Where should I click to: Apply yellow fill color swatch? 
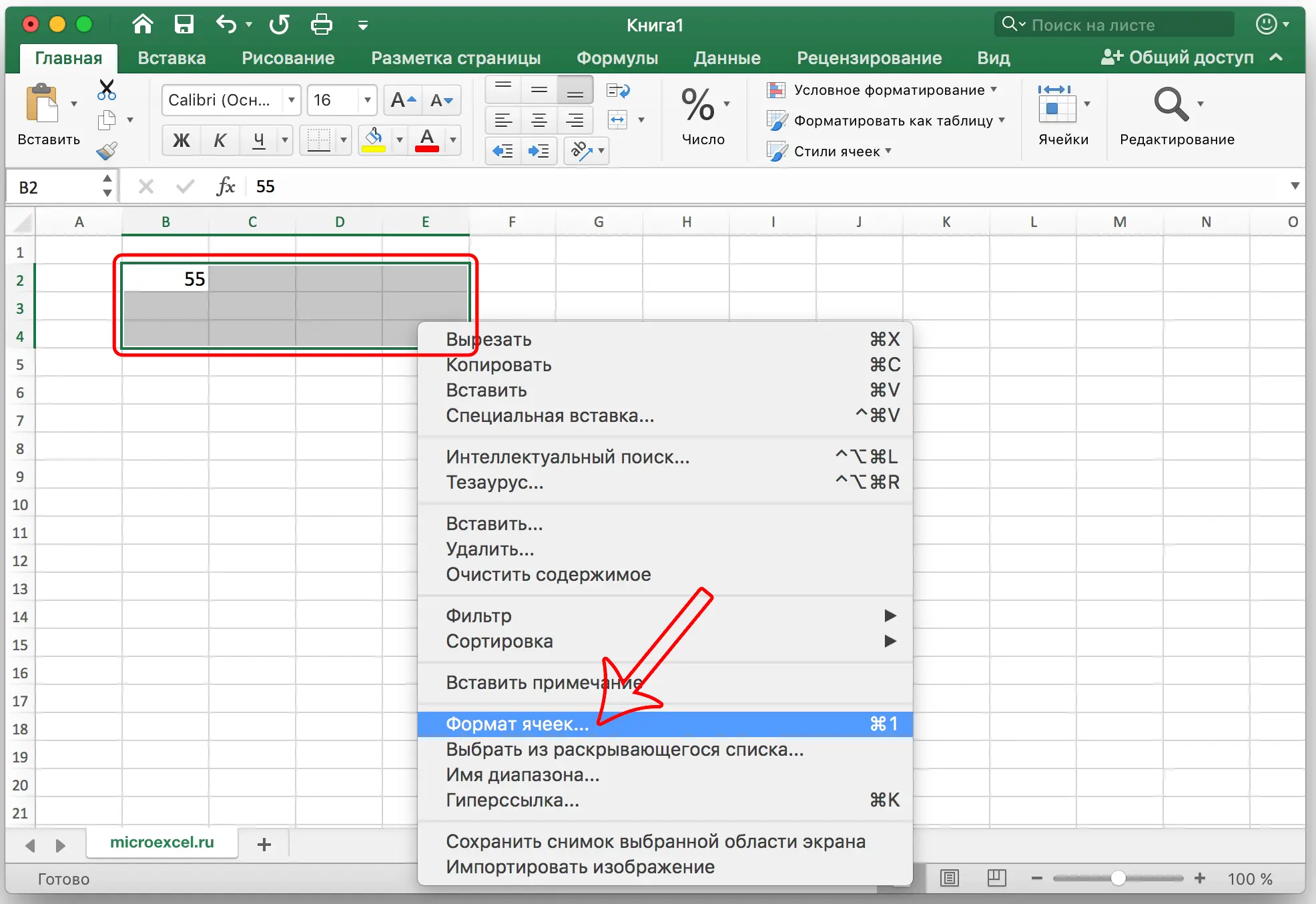(x=374, y=140)
